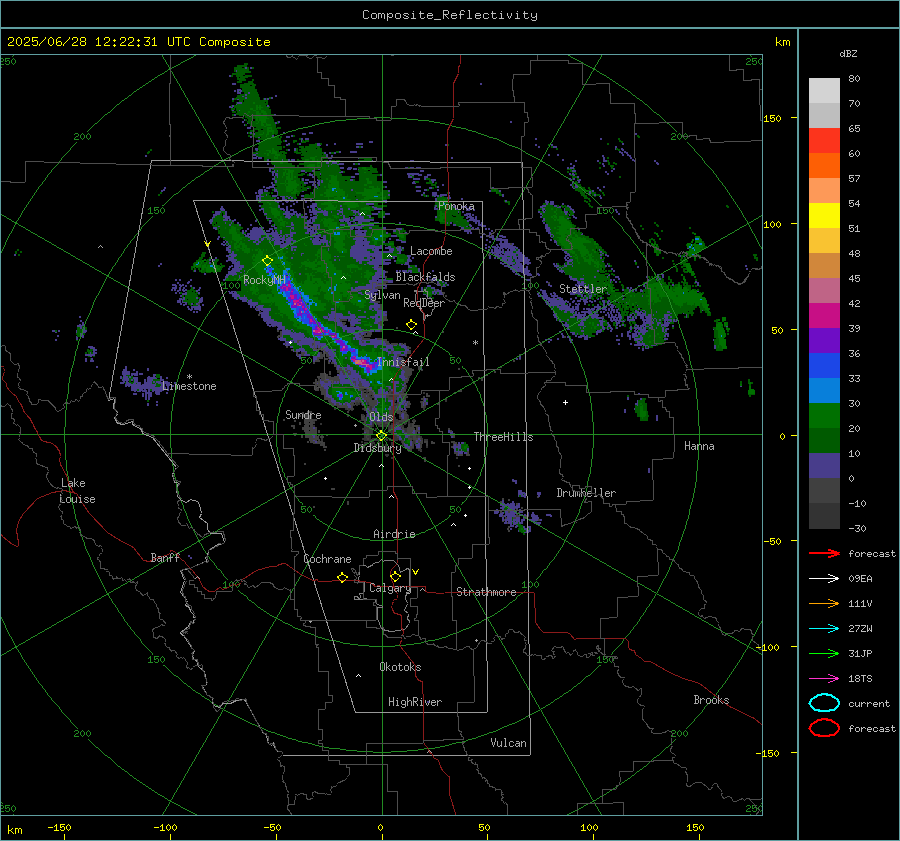
Task: Click the Banff map label
Action: [165, 557]
